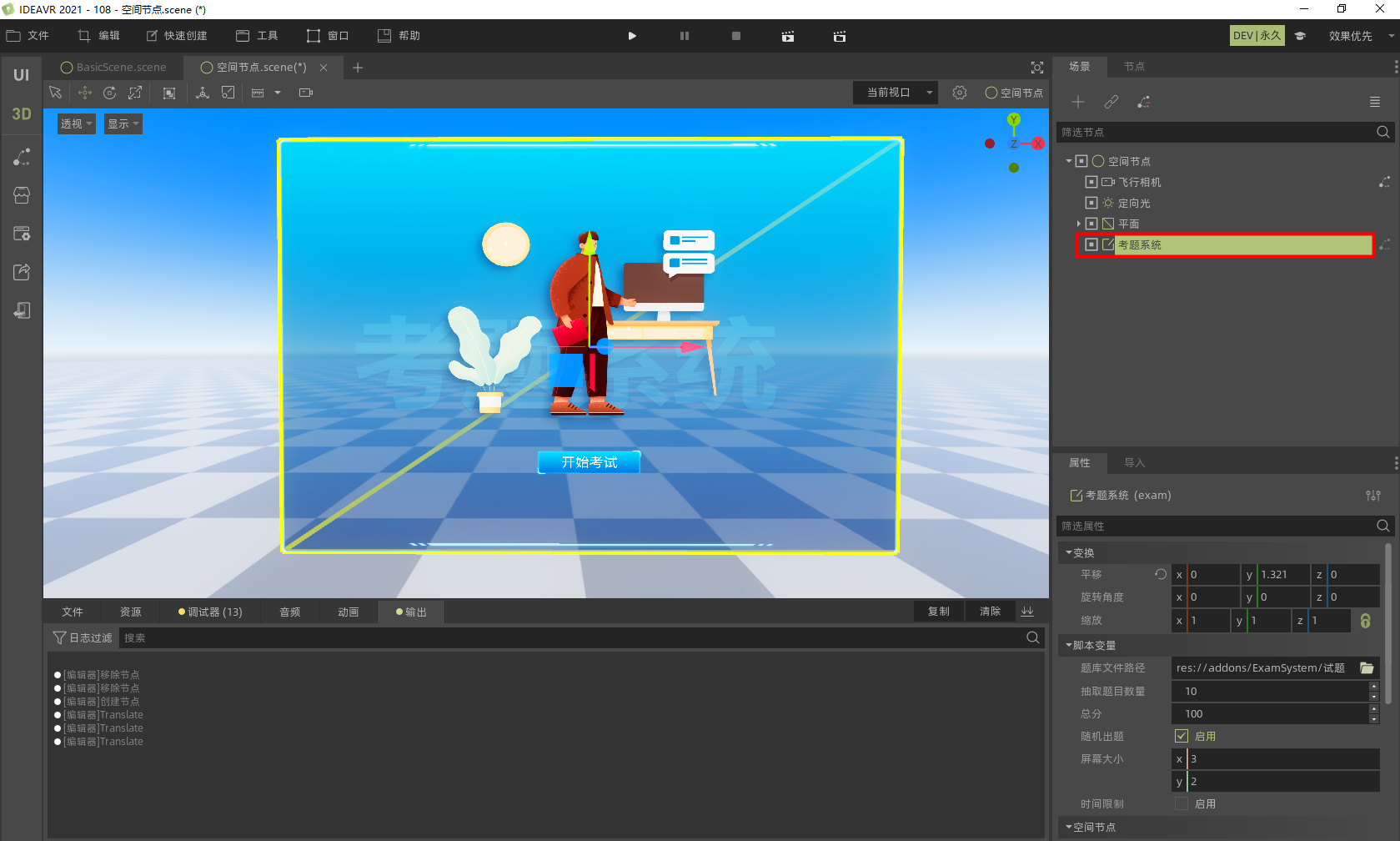Open the export sidebar icon

22,272
